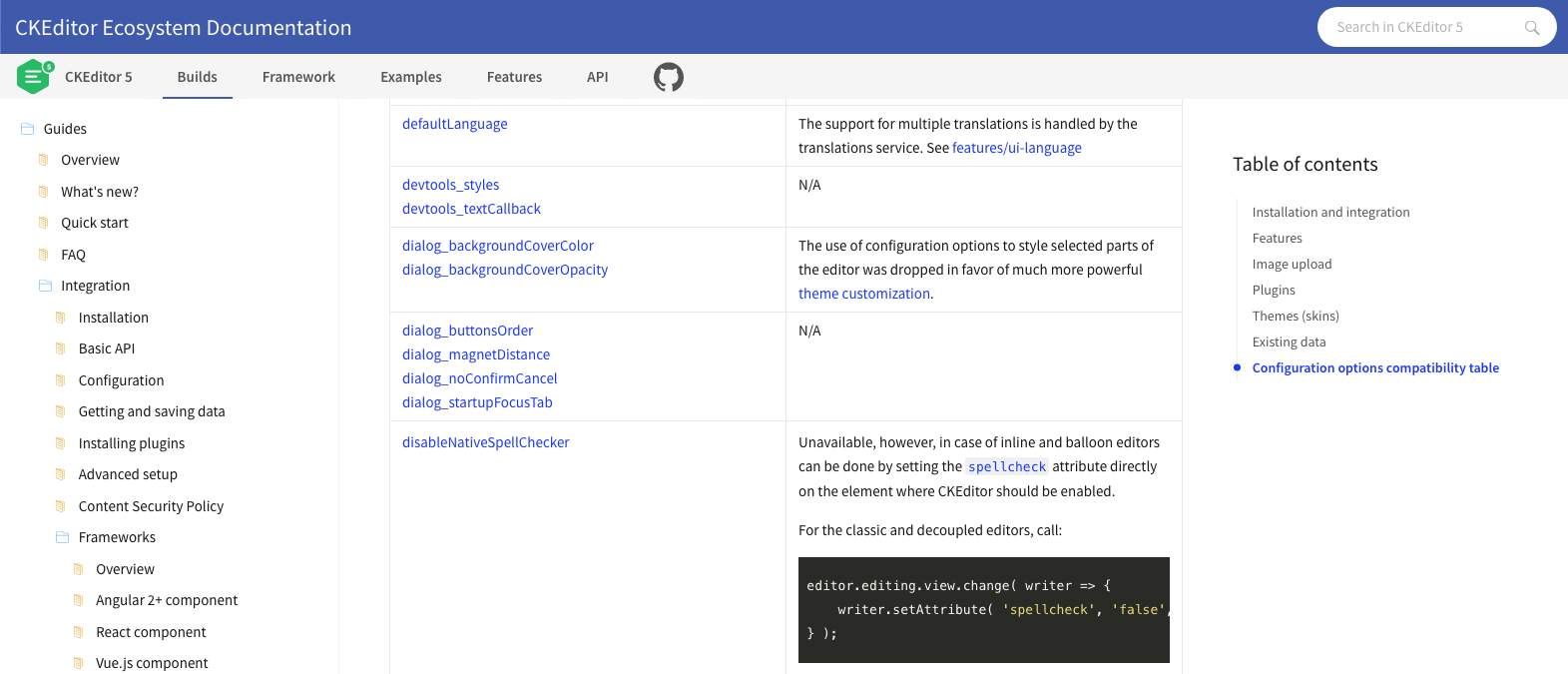1568x674 pixels.
Task: Click the page icon beside Advanced setup
Action: 61,474
